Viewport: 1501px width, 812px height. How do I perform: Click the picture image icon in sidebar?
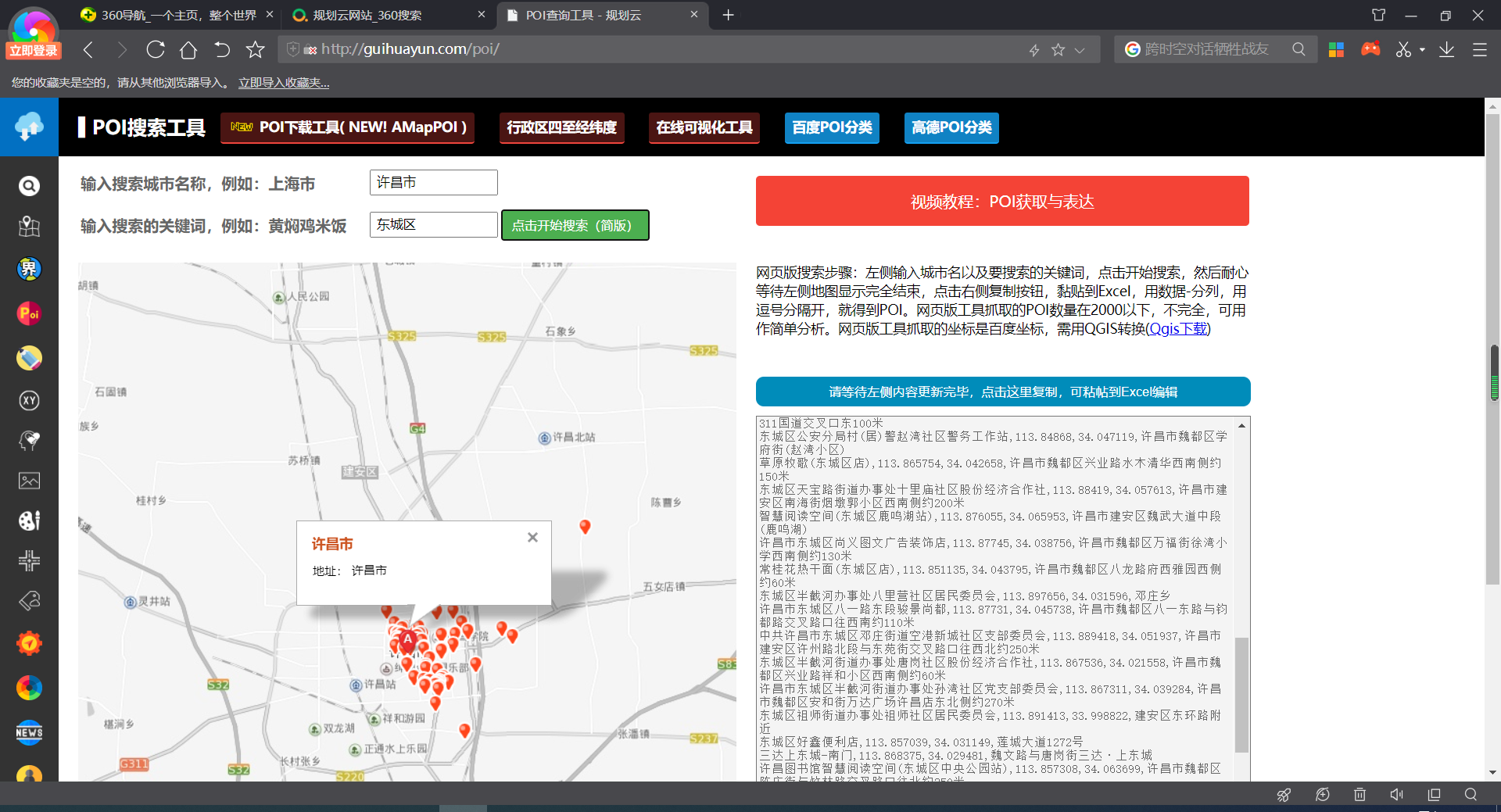point(29,481)
